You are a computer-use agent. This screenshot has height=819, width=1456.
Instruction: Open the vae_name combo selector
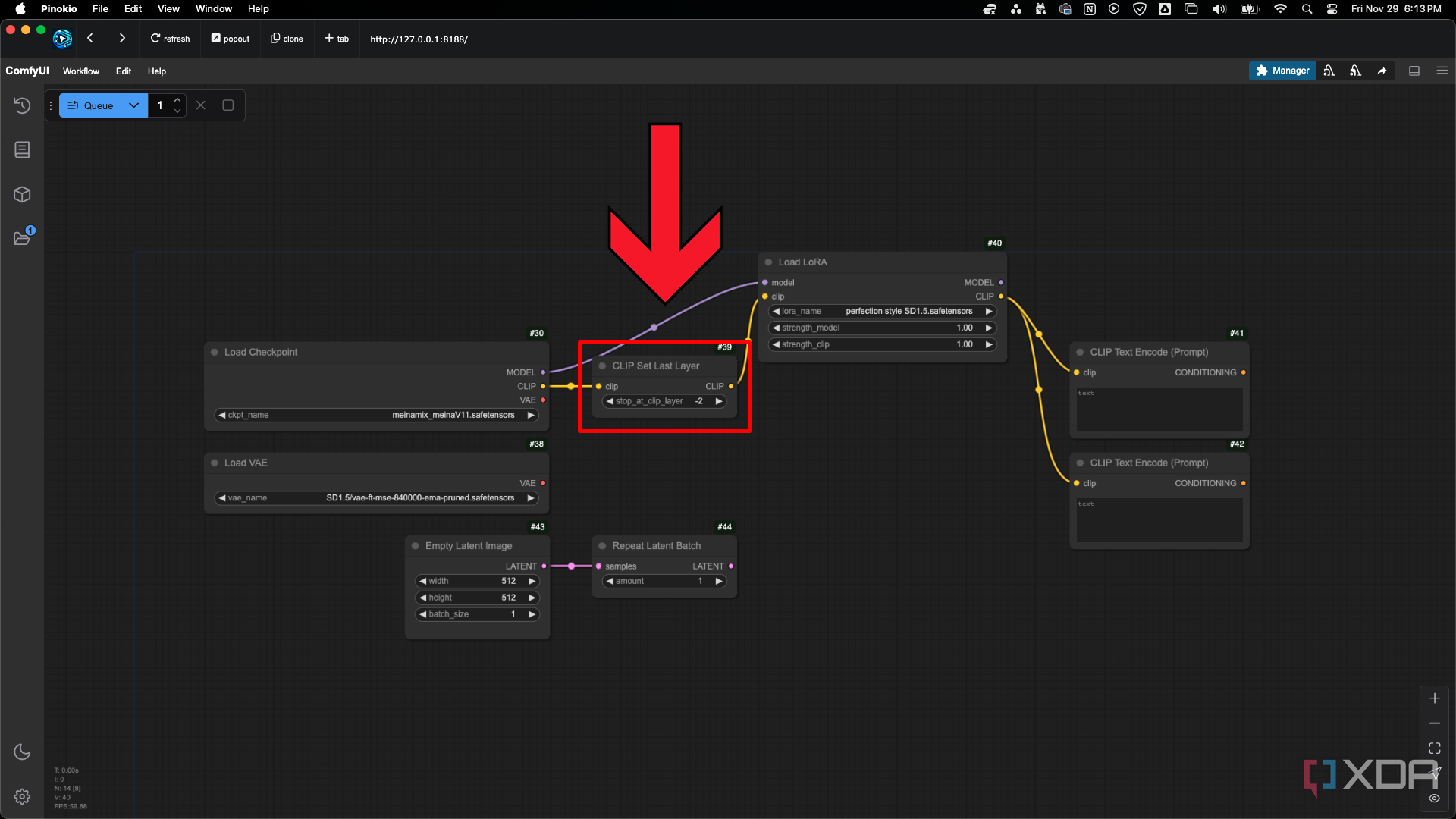pyautogui.click(x=377, y=498)
